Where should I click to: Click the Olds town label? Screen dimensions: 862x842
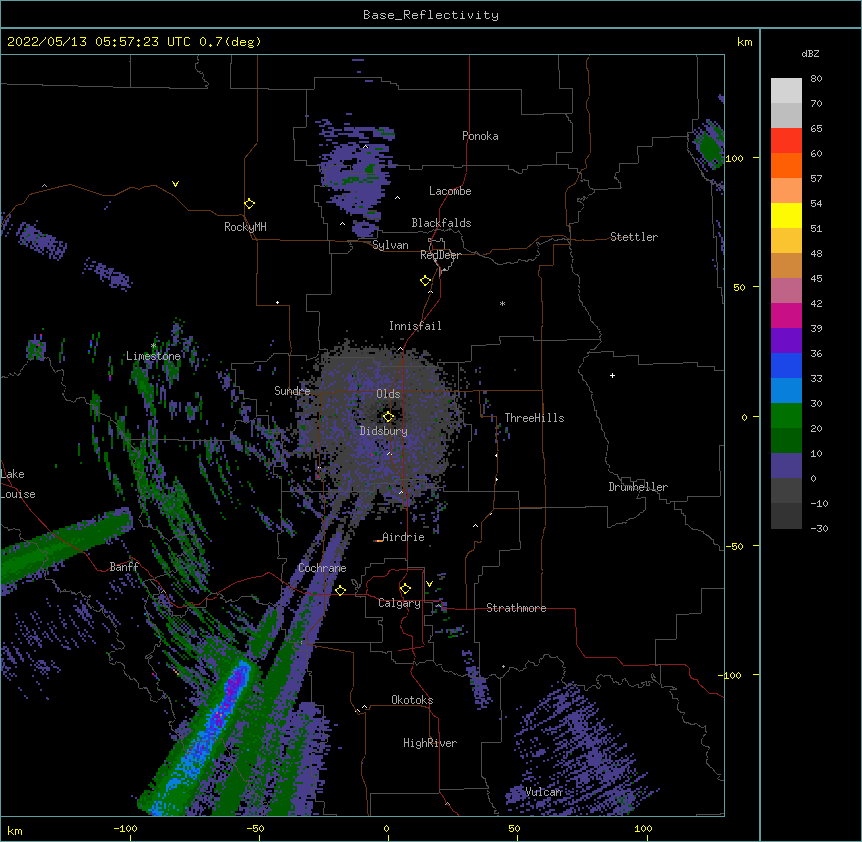click(x=388, y=394)
